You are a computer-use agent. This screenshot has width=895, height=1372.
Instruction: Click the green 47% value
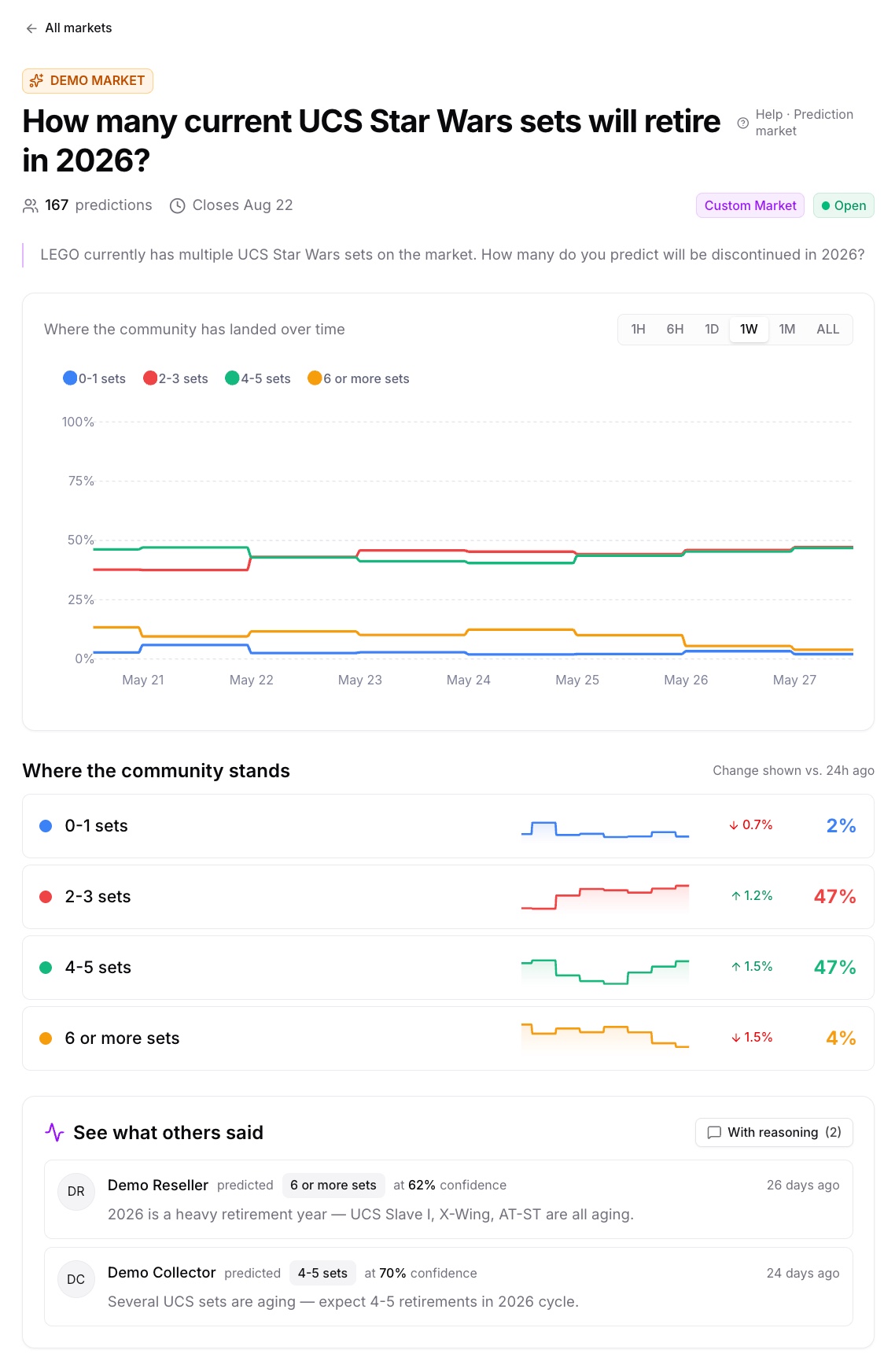(x=834, y=968)
